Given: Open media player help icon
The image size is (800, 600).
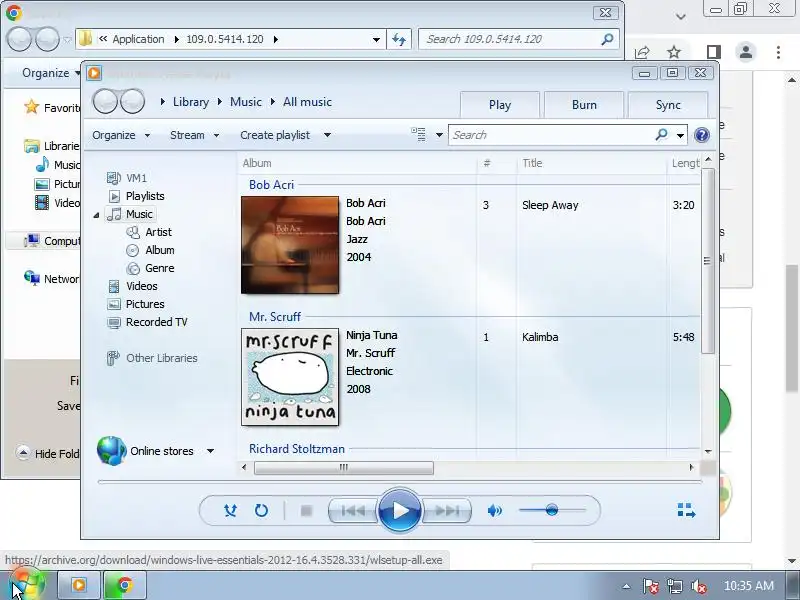Looking at the screenshot, I should 702,135.
